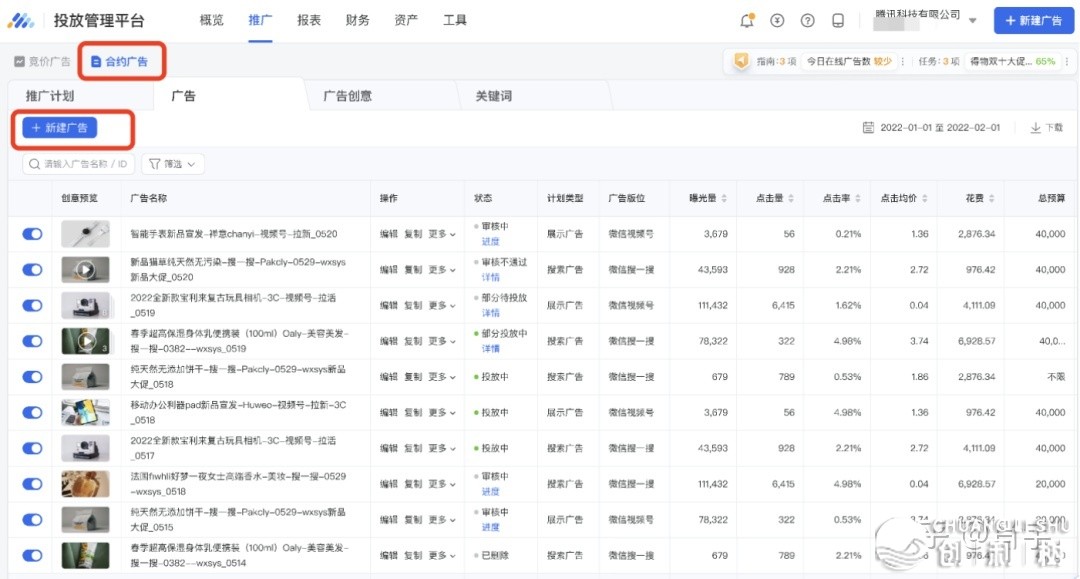Sort the table by 曝光量 column
The height and width of the screenshot is (579, 1080).
point(724,199)
